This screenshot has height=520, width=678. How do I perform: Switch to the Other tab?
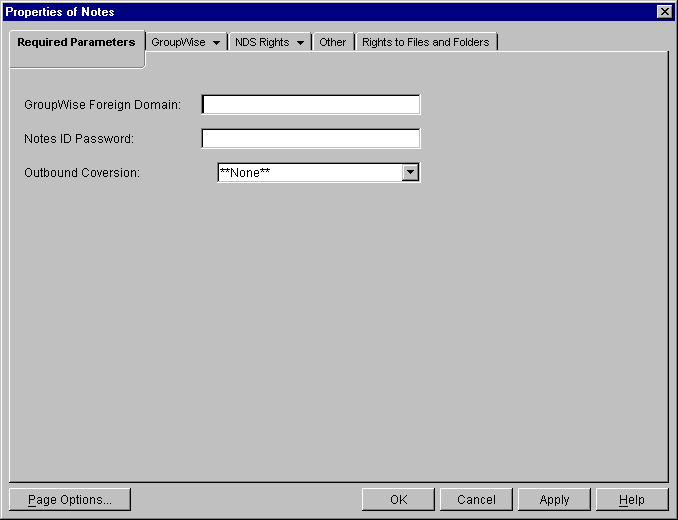pyautogui.click(x=333, y=42)
